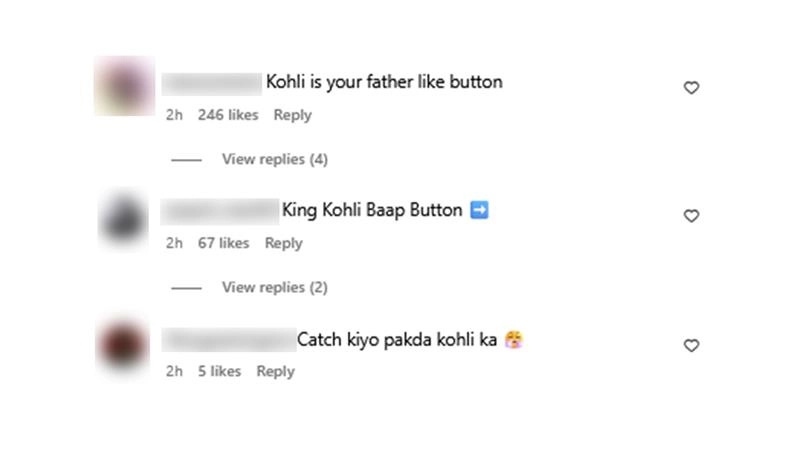Open avatar of "King Kohli Baap Button" commenter

click(x=123, y=218)
